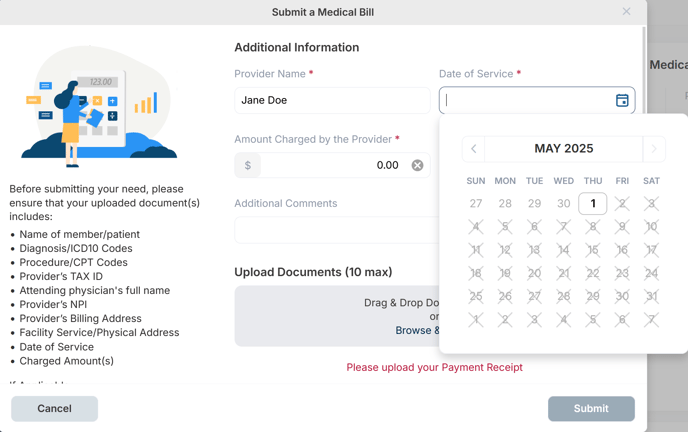Select April 28 in the calendar

[x=505, y=204]
